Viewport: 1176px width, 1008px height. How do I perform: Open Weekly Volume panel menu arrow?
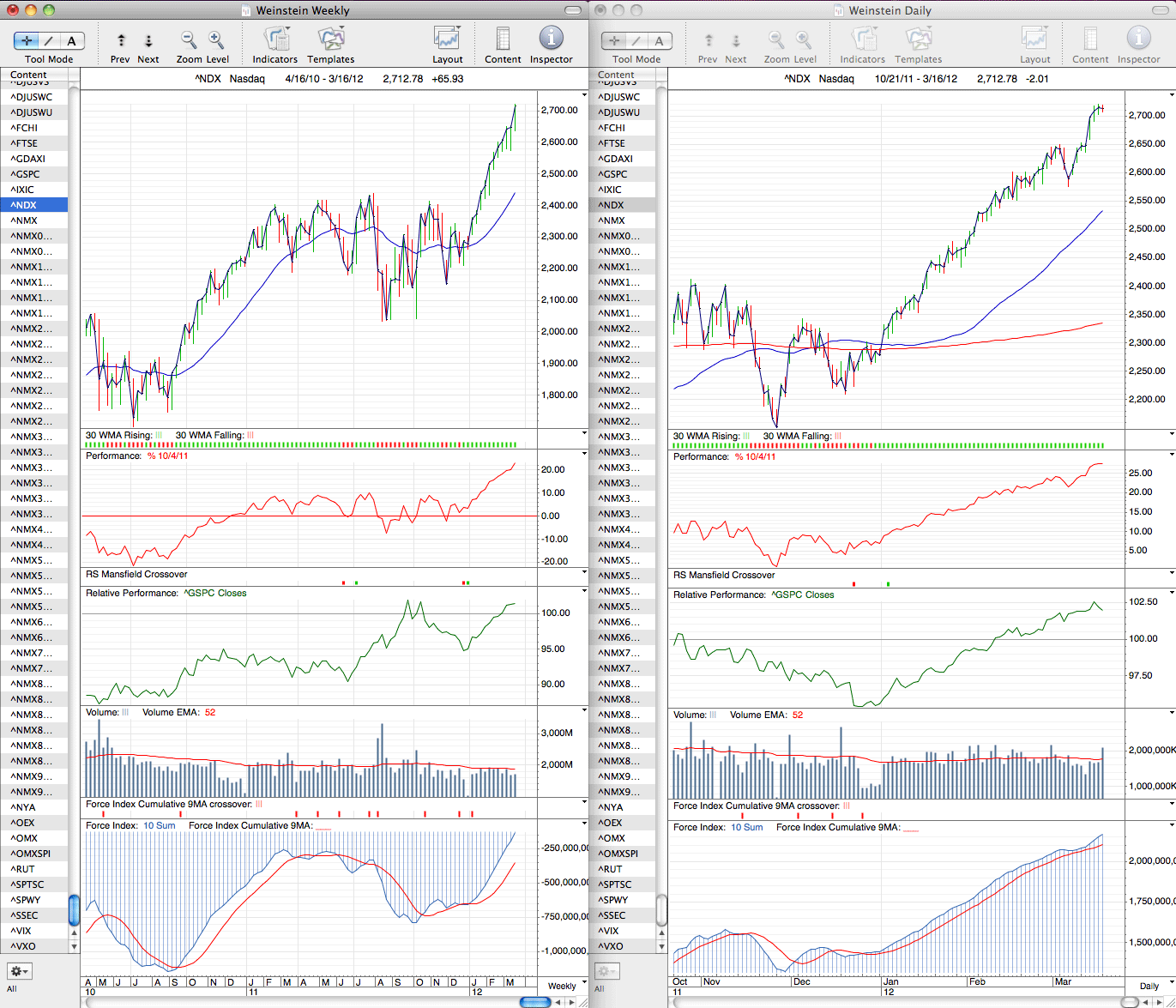coord(584,710)
